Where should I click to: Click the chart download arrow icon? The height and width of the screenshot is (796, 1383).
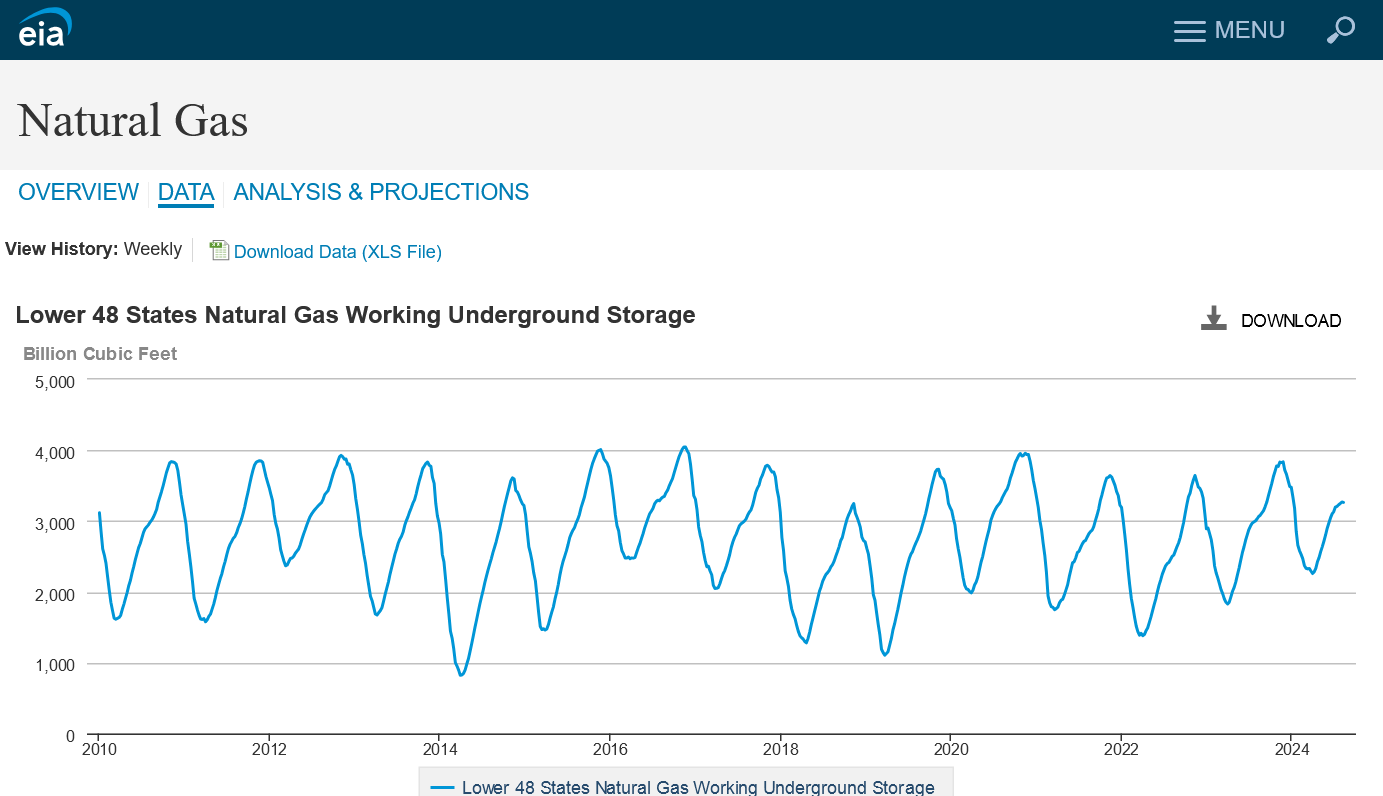[1213, 319]
